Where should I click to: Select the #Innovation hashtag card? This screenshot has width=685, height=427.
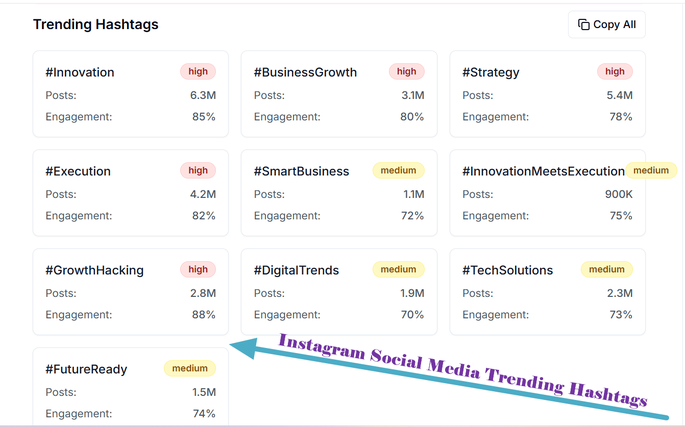pyautogui.click(x=130, y=94)
